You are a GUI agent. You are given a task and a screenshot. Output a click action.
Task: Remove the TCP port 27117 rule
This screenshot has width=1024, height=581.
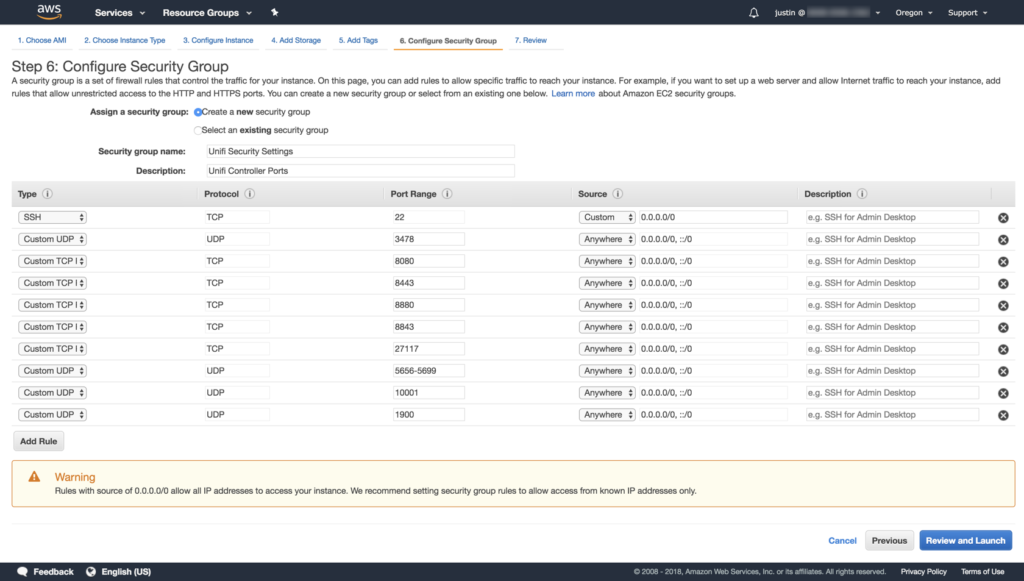pos(1003,349)
